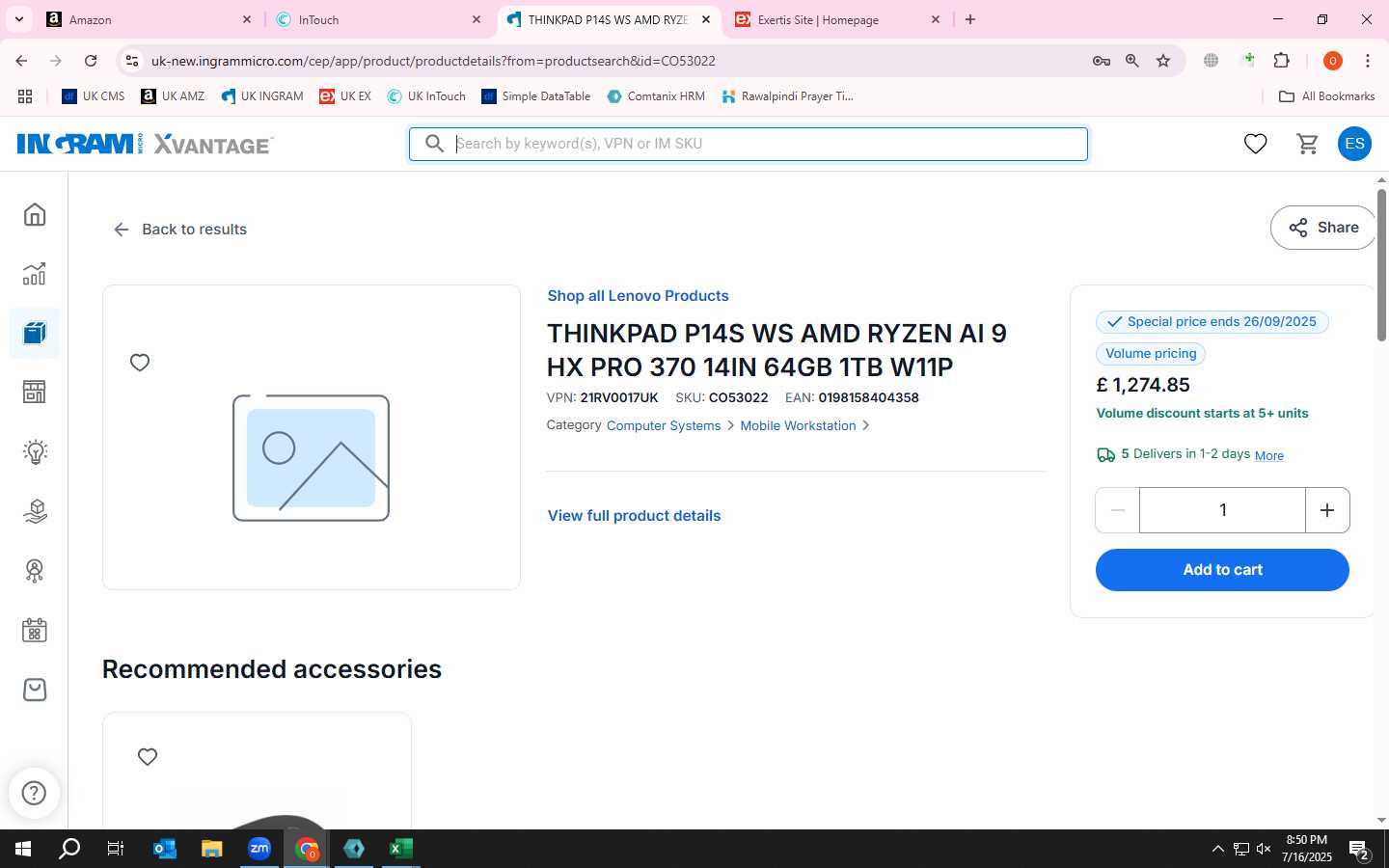The height and width of the screenshot is (868, 1389).
Task: Open Outlook from the taskbar
Action: tap(165, 849)
